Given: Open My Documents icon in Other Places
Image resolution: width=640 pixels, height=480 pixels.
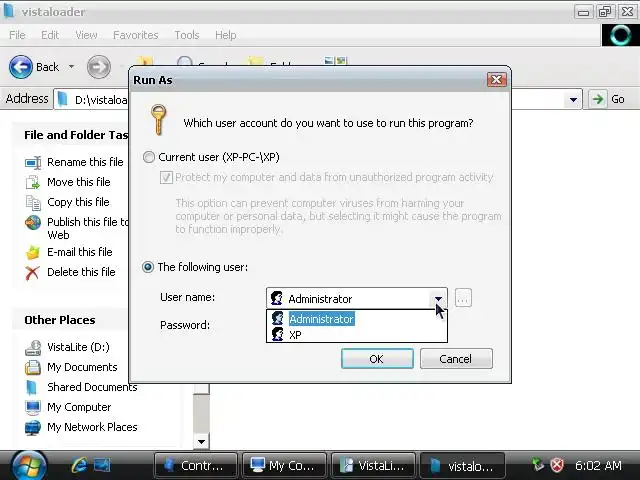Looking at the screenshot, I should (x=33, y=367).
